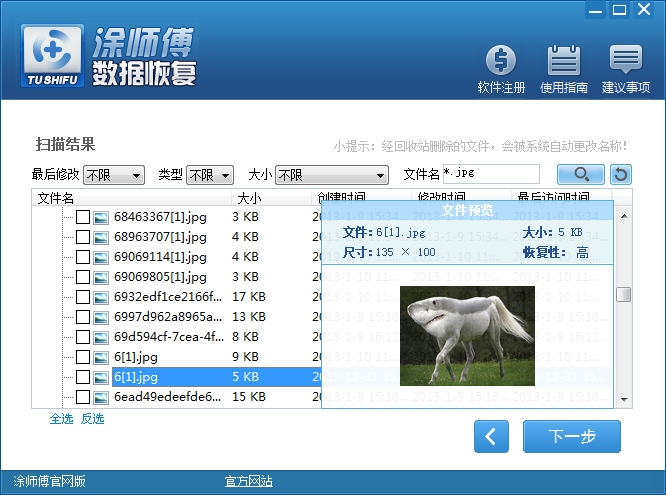Select file name 69d594cf-7cea-4f...
The height and width of the screenshot is (495, 666).
tap(169, 337)
